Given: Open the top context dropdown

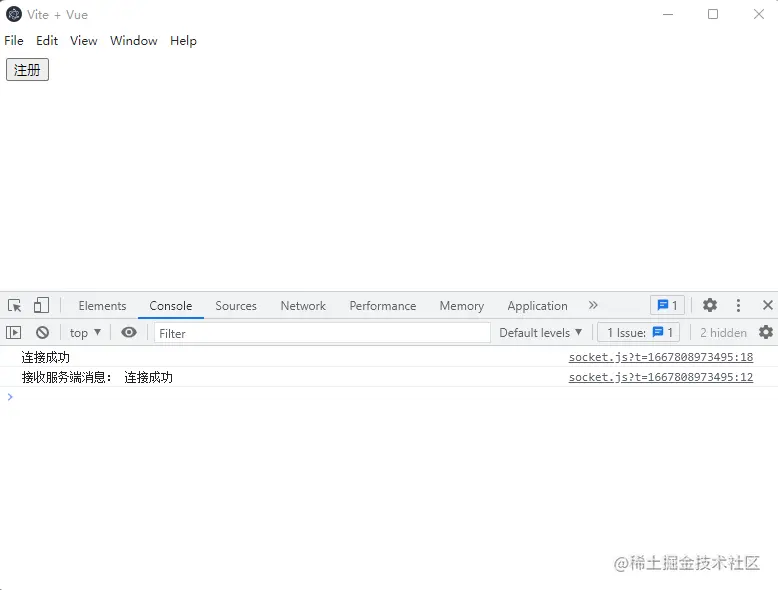Looking at the screenshot, I should tap(85, 332).
